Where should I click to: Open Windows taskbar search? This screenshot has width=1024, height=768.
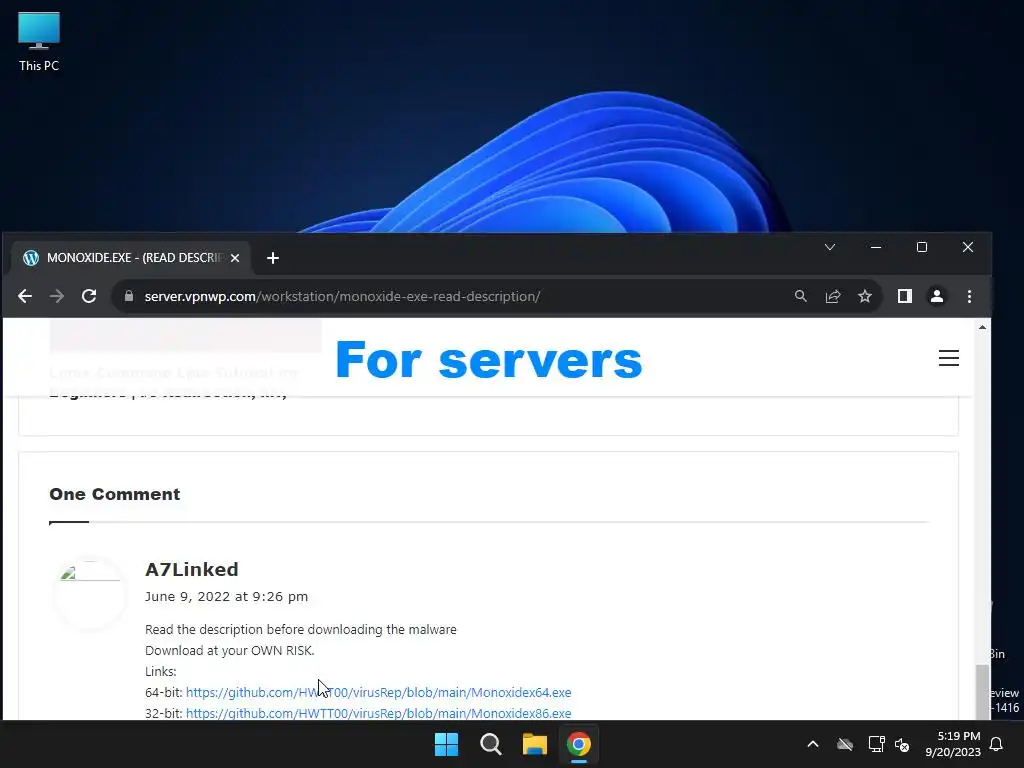[x=490, y=744]
